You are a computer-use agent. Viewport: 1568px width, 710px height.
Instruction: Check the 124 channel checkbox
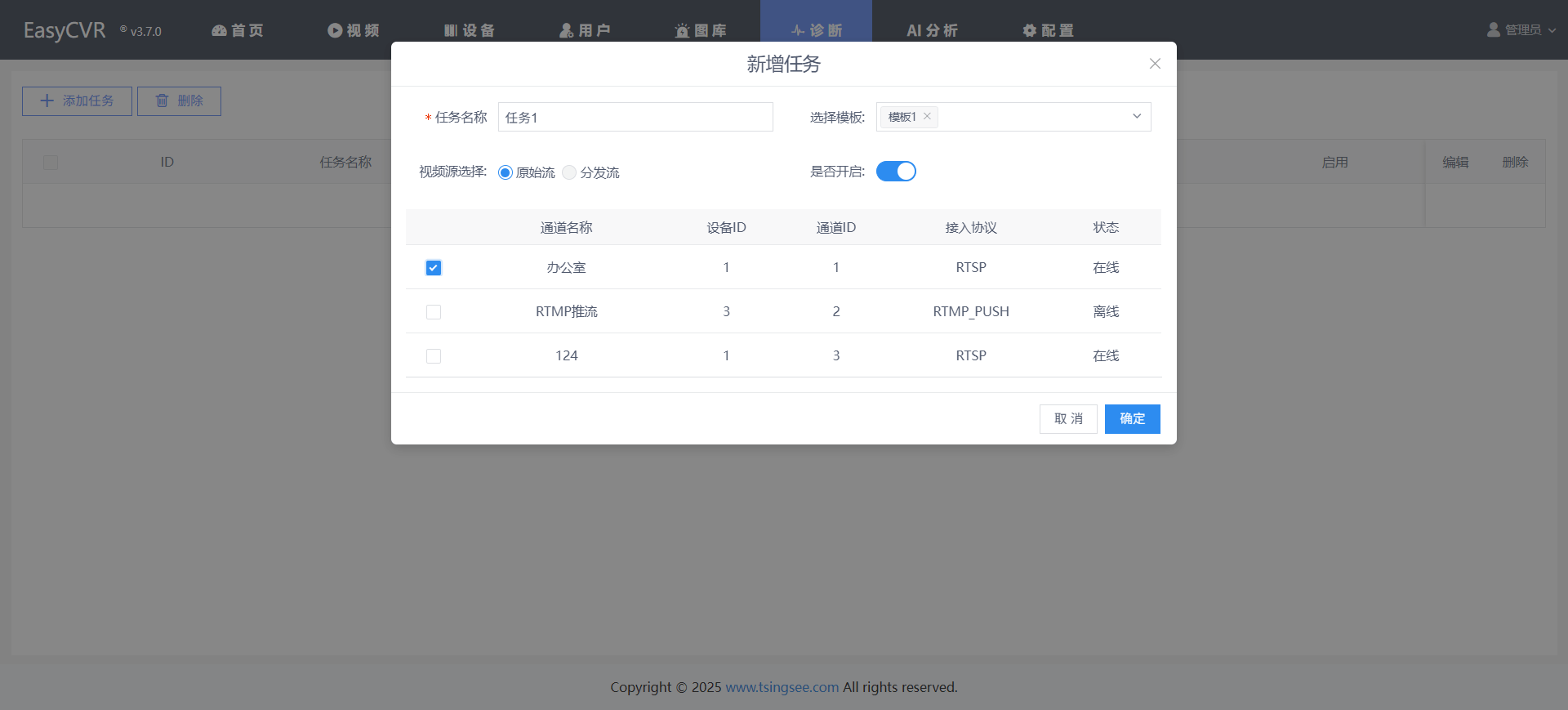(x=434, y=356)
